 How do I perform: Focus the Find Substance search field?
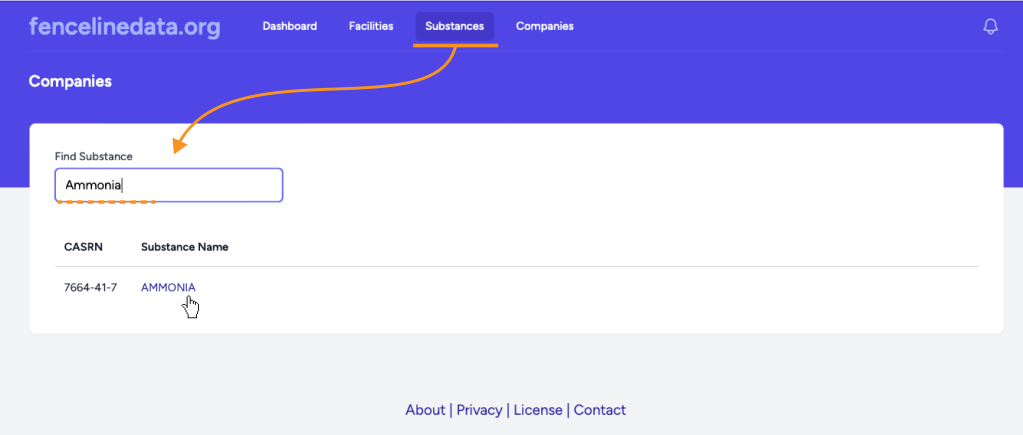169,185
